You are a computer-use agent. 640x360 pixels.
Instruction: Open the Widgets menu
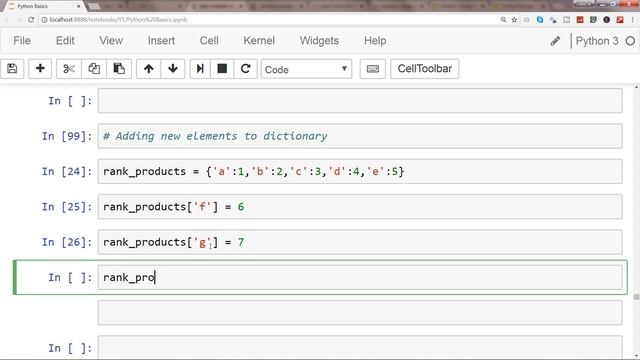[319, 41]
